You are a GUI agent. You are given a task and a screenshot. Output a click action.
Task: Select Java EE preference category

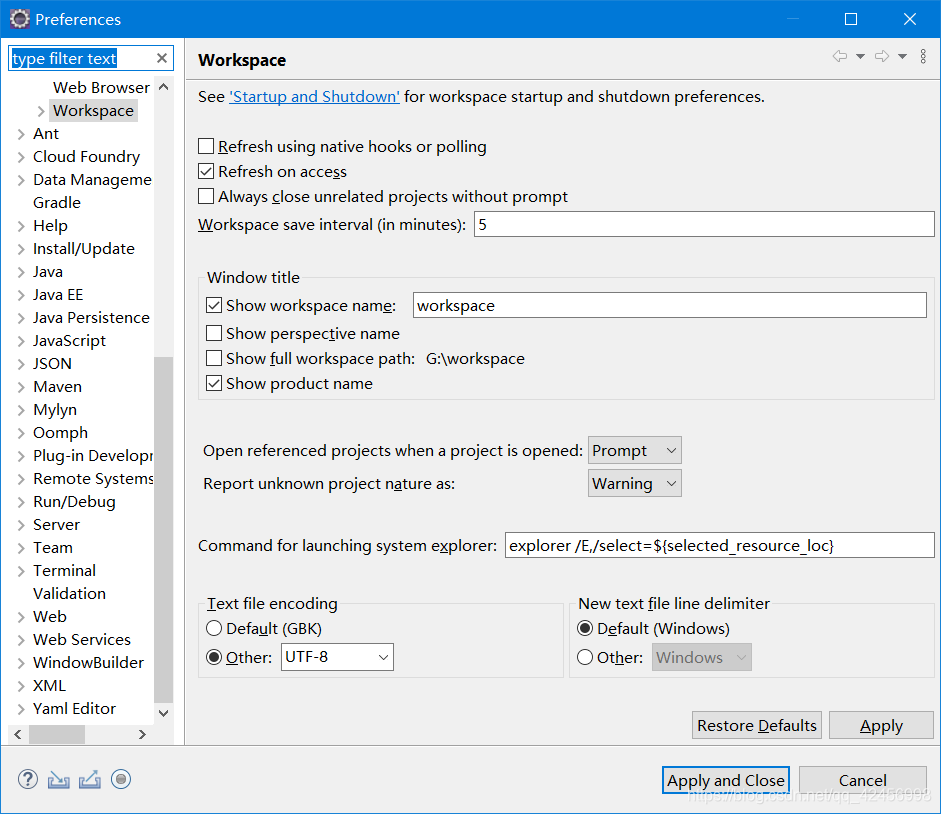[58, 295]
